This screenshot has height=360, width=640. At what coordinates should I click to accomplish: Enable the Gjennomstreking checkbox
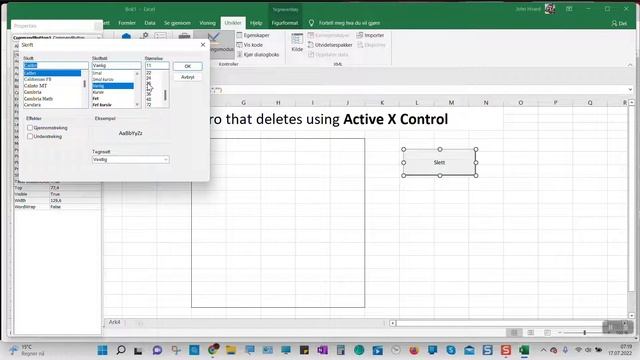point(30,128)
